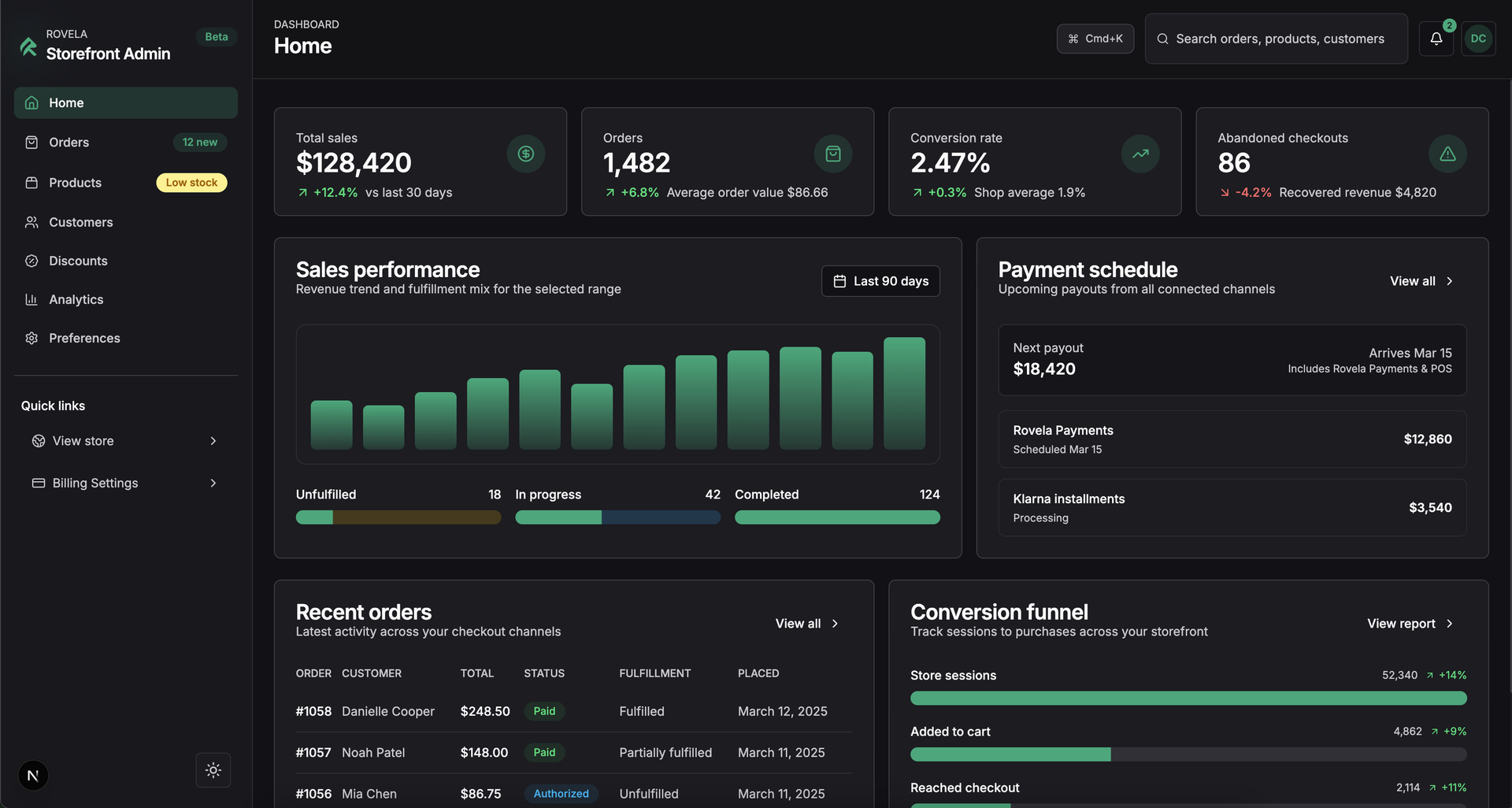Select the Analytics icon

click(x=31, y=299)
